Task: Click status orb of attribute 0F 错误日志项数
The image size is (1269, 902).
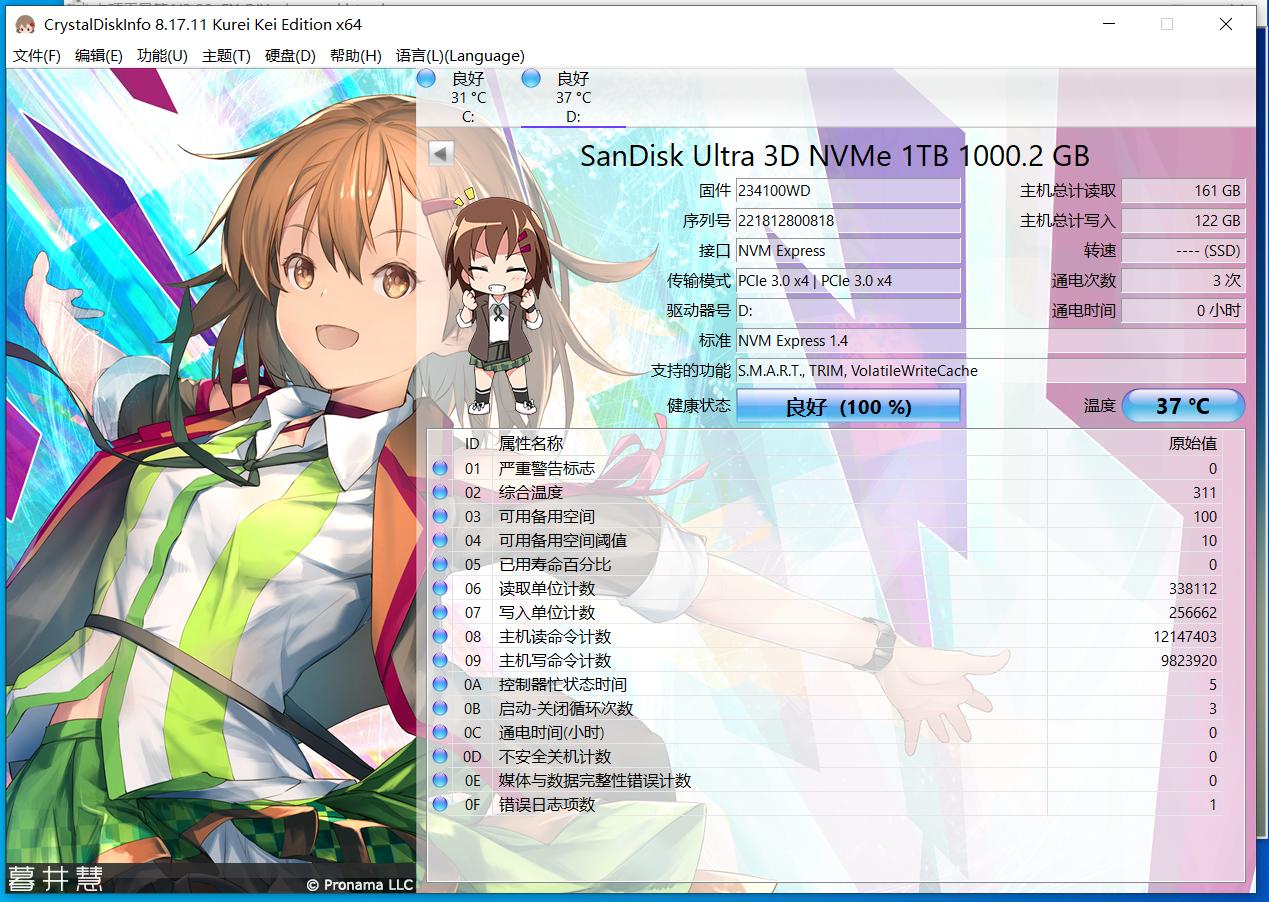Action: (440, 804)
